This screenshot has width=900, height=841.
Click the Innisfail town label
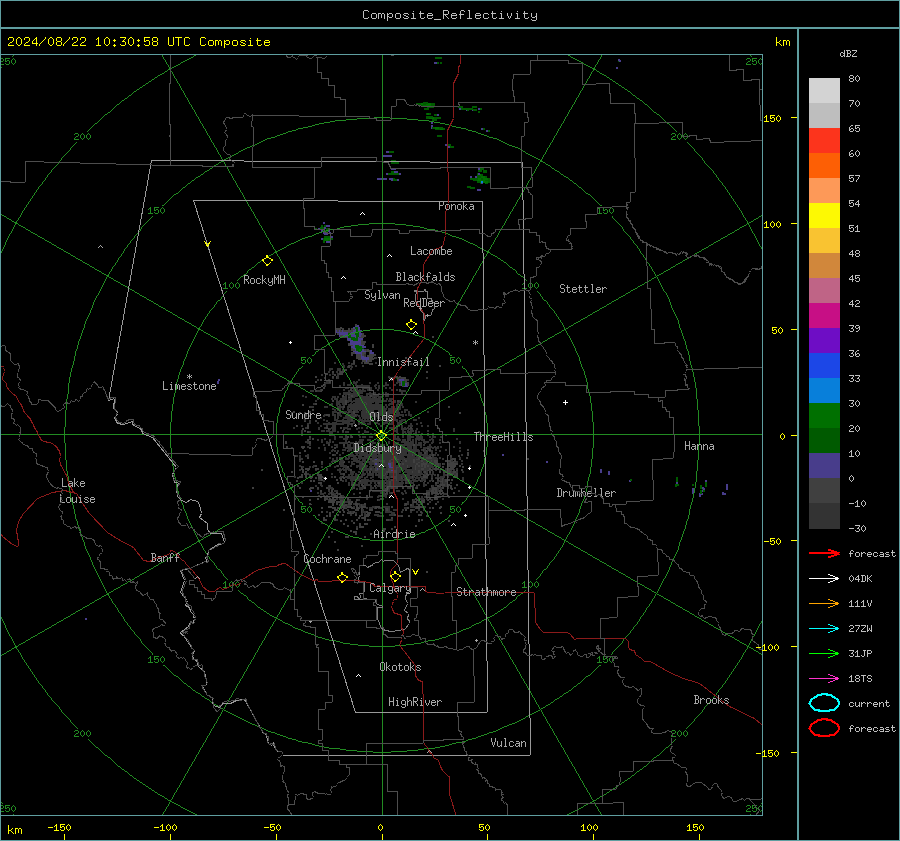403,362
